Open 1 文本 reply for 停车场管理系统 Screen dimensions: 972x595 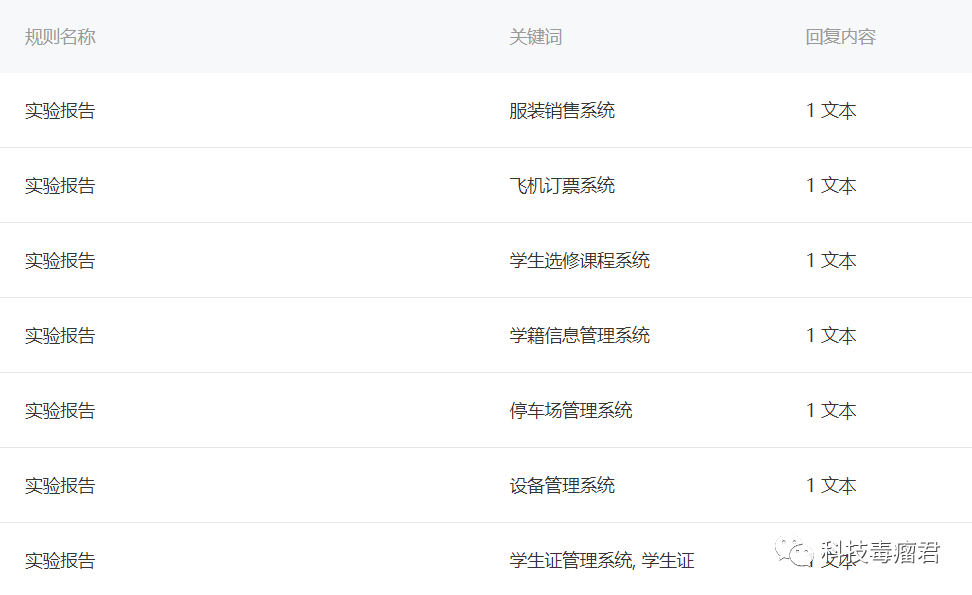[831, 411]
